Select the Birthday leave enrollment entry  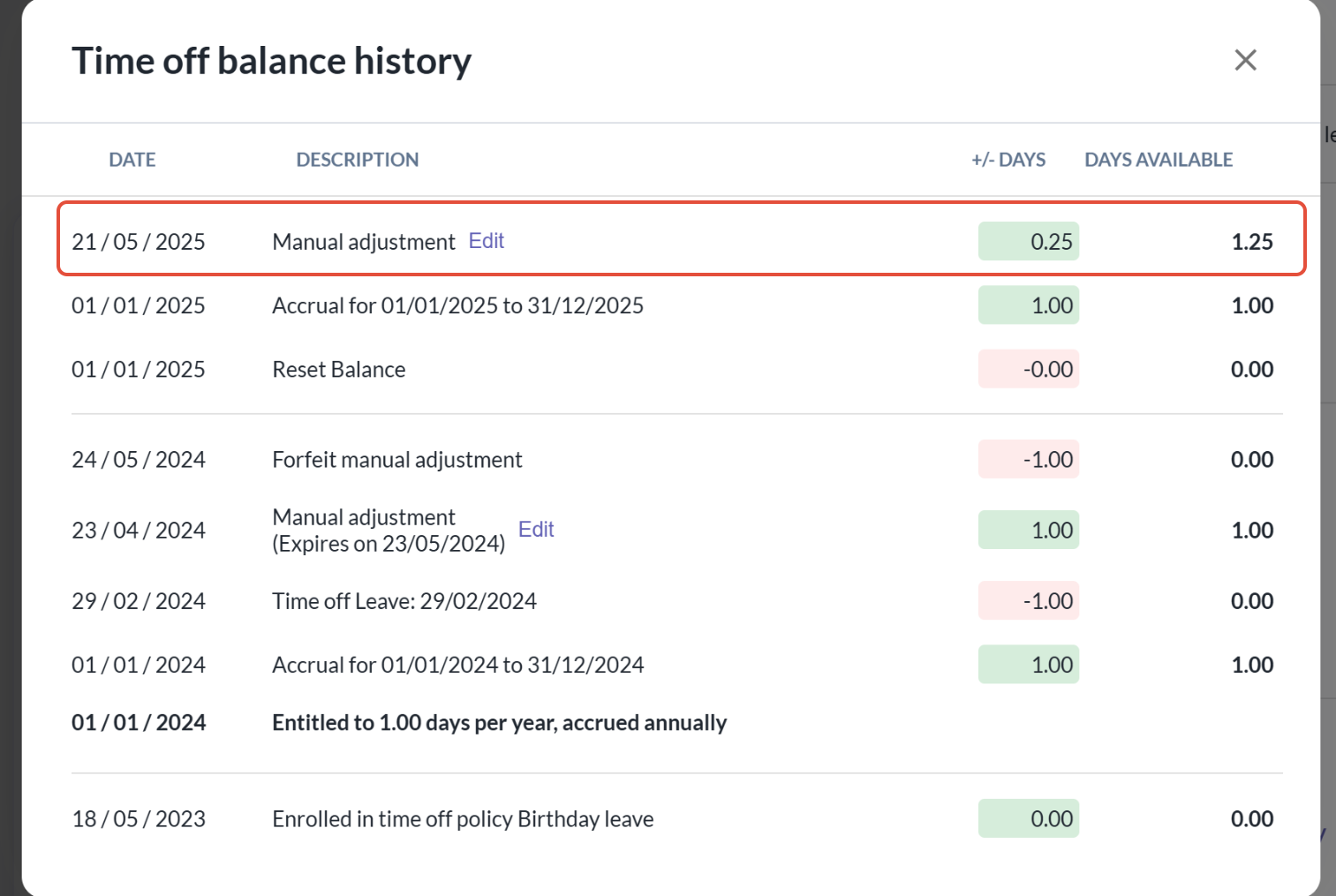(x=463, y=819)
